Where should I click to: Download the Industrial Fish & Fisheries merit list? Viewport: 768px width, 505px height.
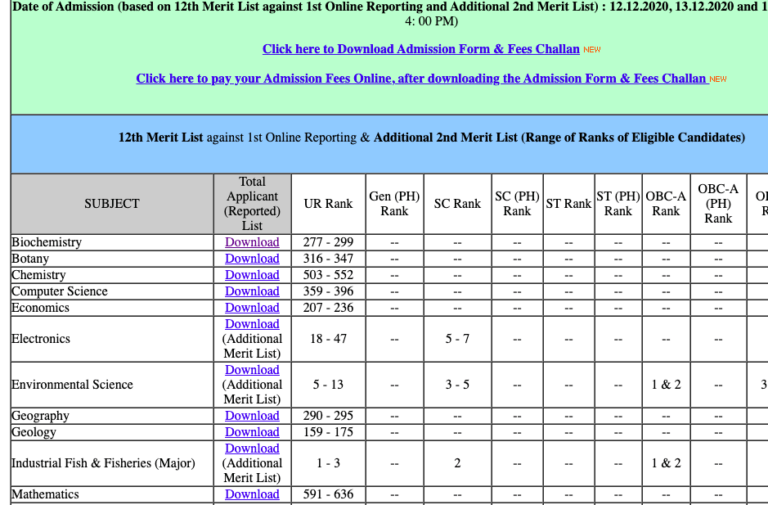click(252, 448)
